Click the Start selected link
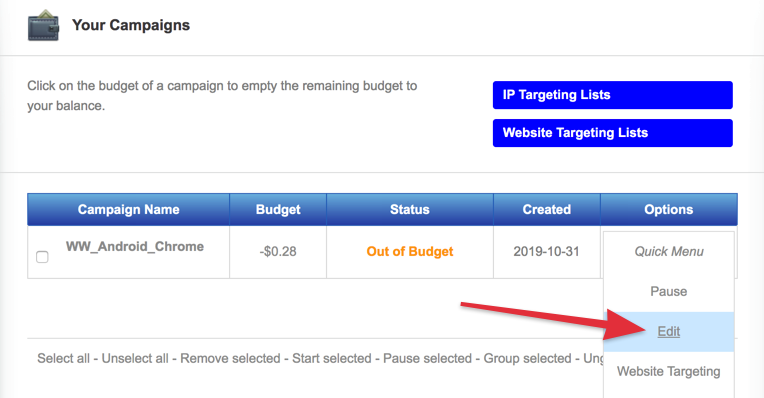This screenshot has height=398, width=764. 331,359
